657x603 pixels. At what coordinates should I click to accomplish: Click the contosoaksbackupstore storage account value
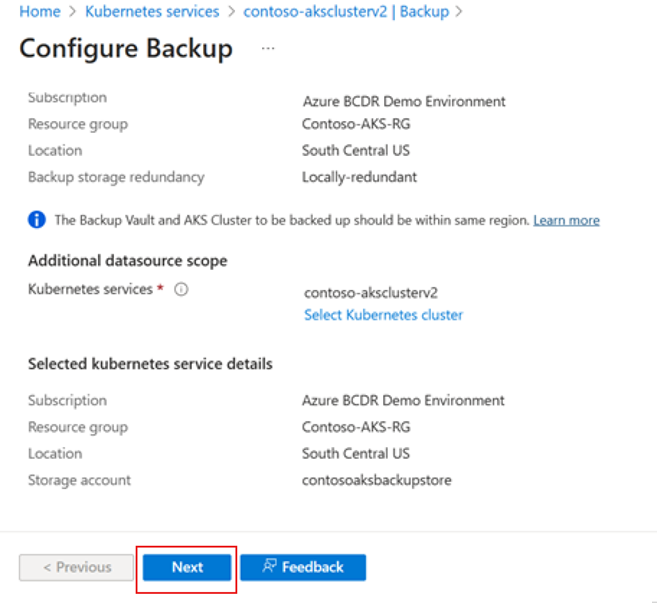coord(376,480)
